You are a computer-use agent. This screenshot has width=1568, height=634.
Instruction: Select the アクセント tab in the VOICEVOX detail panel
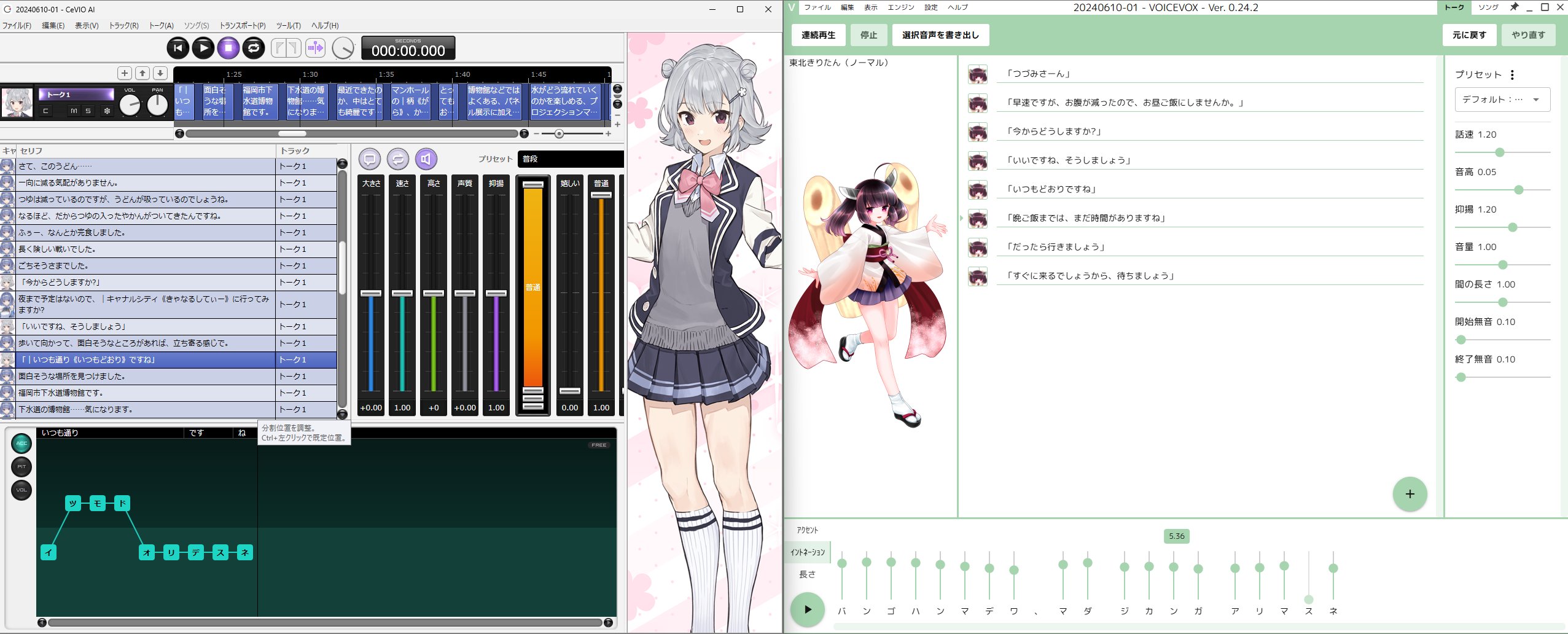(x=808, y=530)
